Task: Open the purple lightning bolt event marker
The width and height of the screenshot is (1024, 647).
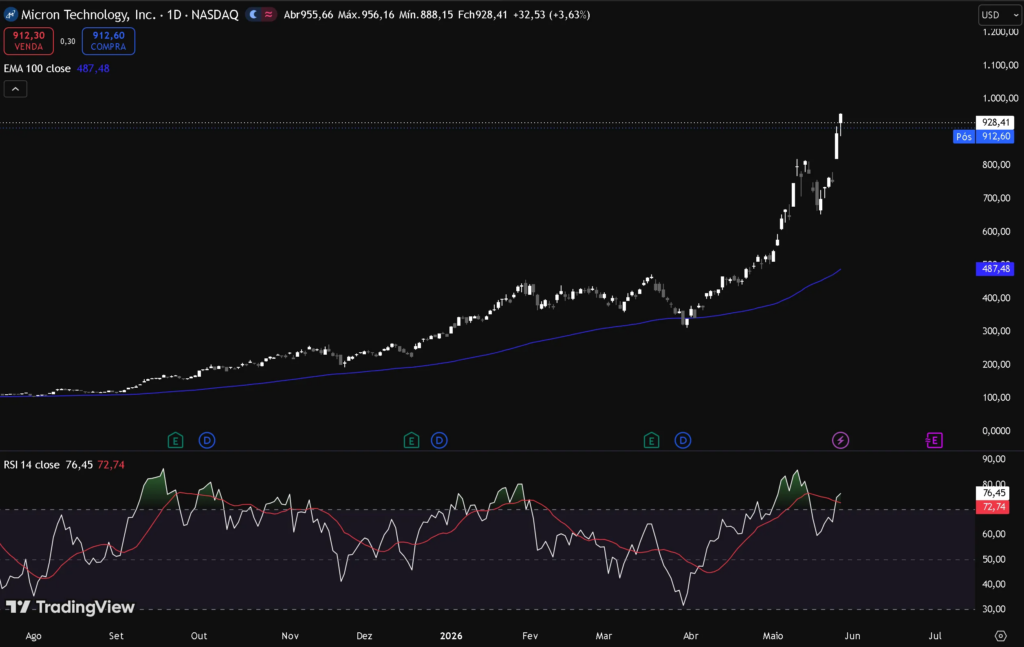Action: click(840, 440)
